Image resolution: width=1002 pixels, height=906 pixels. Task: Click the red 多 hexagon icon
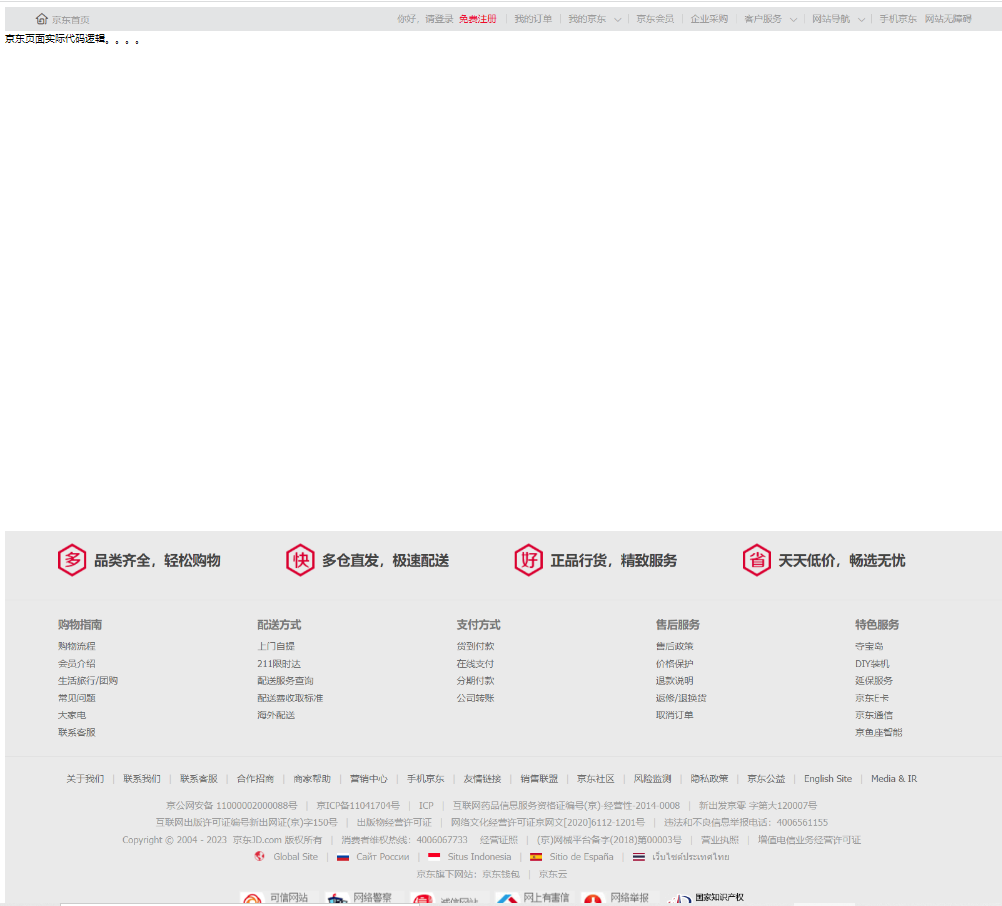[72, 560]
